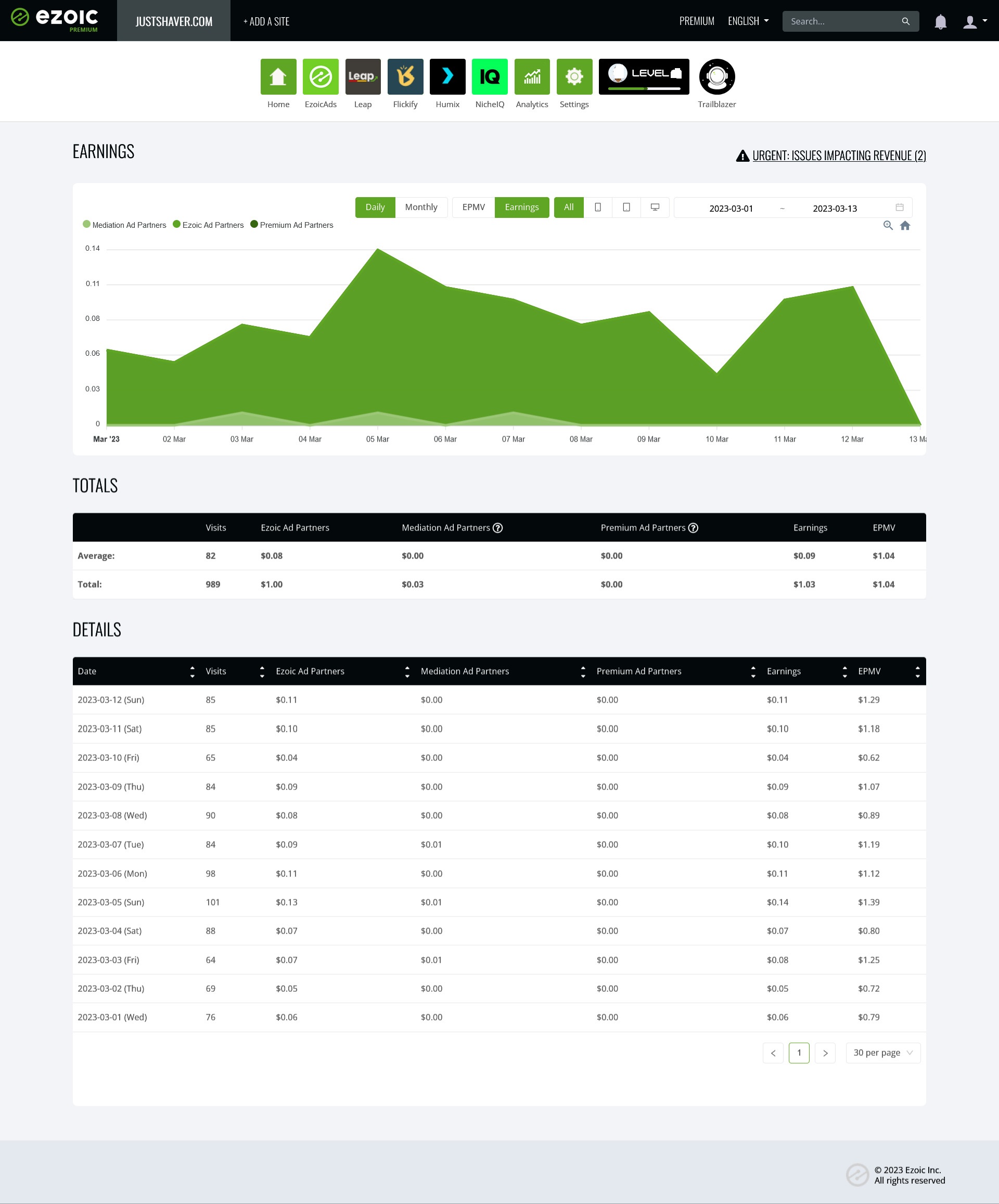Open notifications bell

coord(941,22)
